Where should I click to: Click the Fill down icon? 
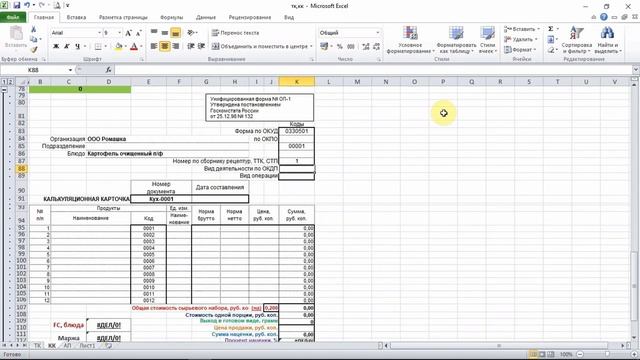551,39
